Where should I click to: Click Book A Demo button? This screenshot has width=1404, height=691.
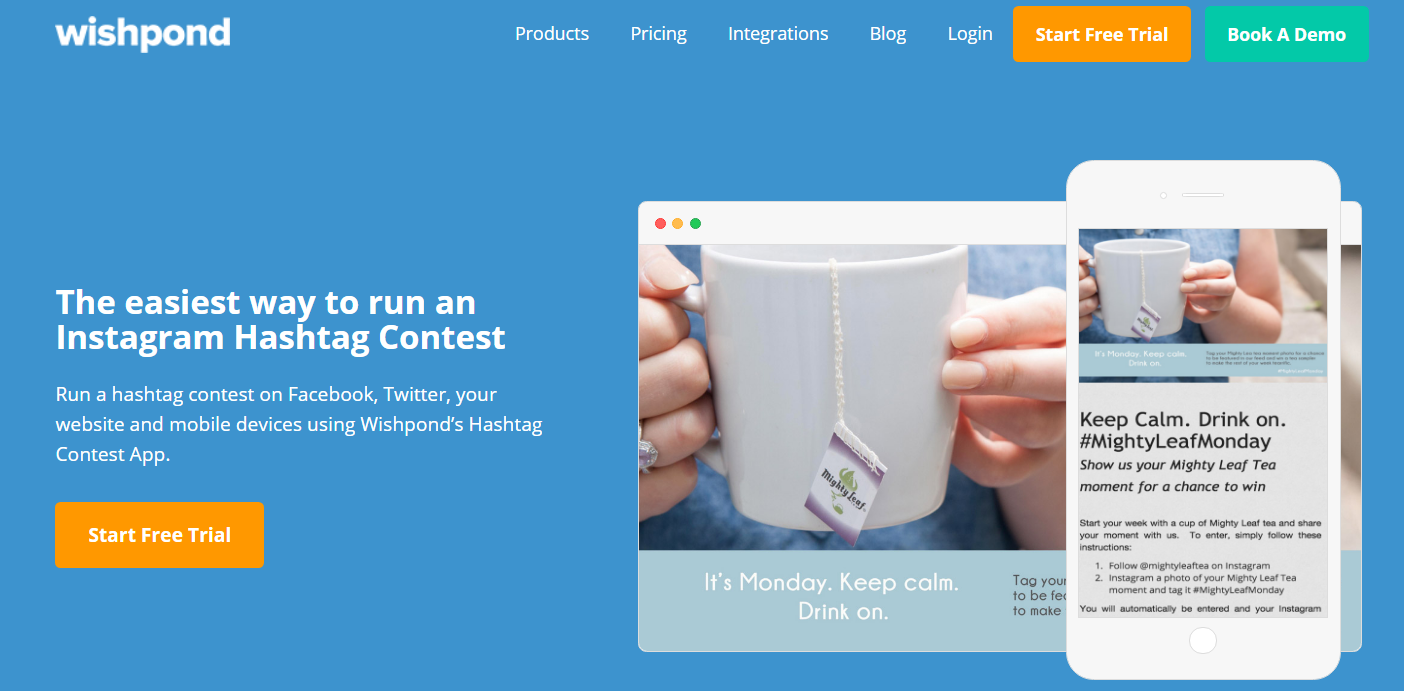tap(1287, 34)
